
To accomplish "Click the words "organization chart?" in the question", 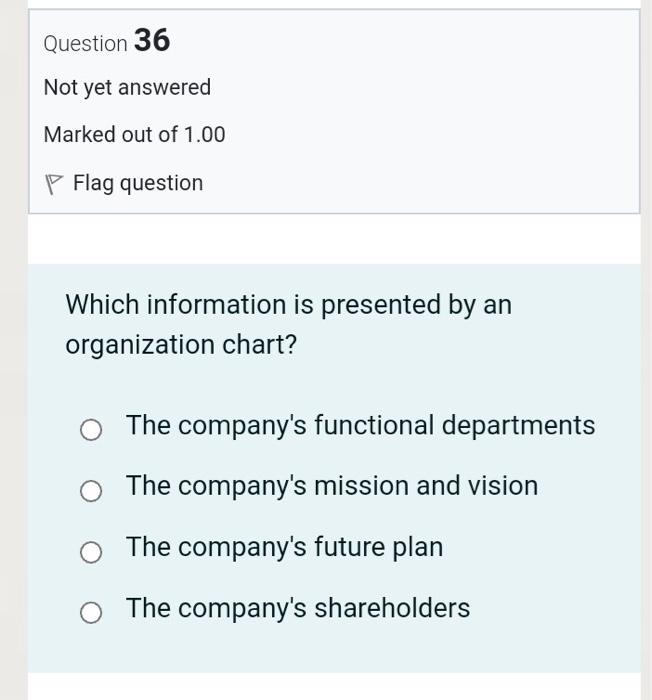I will pyautogui.click(x=181, y=345).
